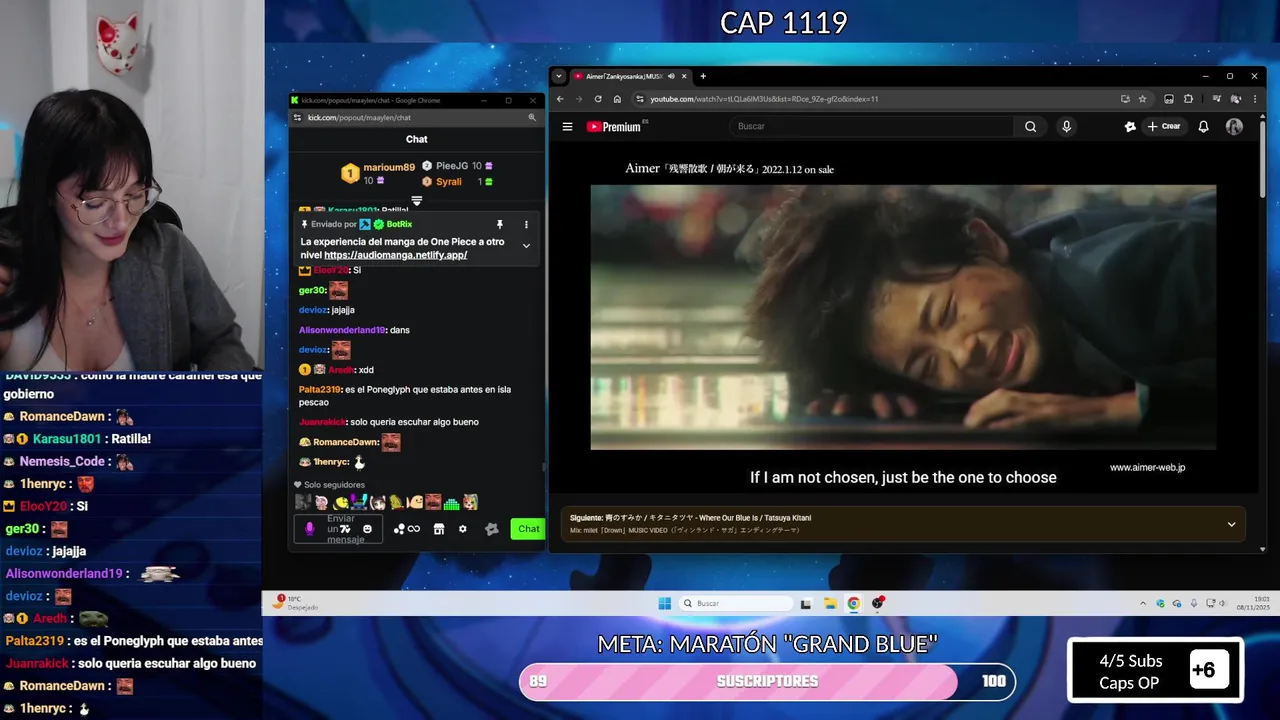This screenshot has height=720, width=1280.
Task: Close the Aimer Zankyosanka tab
Action: [684, 76]
